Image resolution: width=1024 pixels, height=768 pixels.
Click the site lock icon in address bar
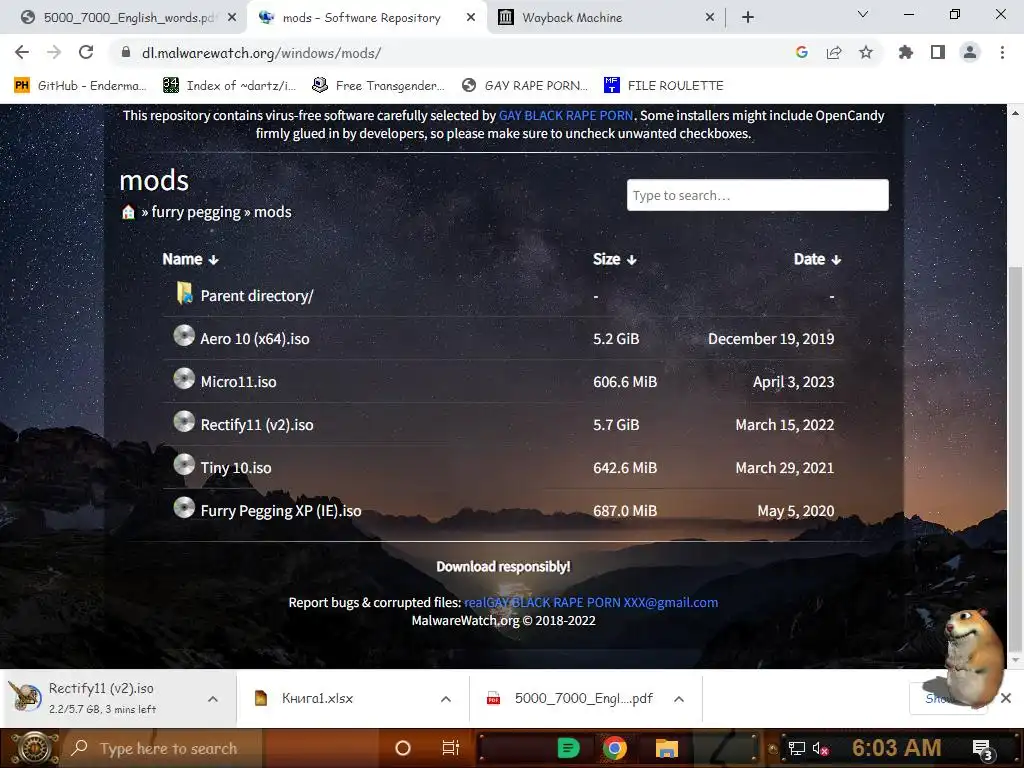click(x=125, y=52)
